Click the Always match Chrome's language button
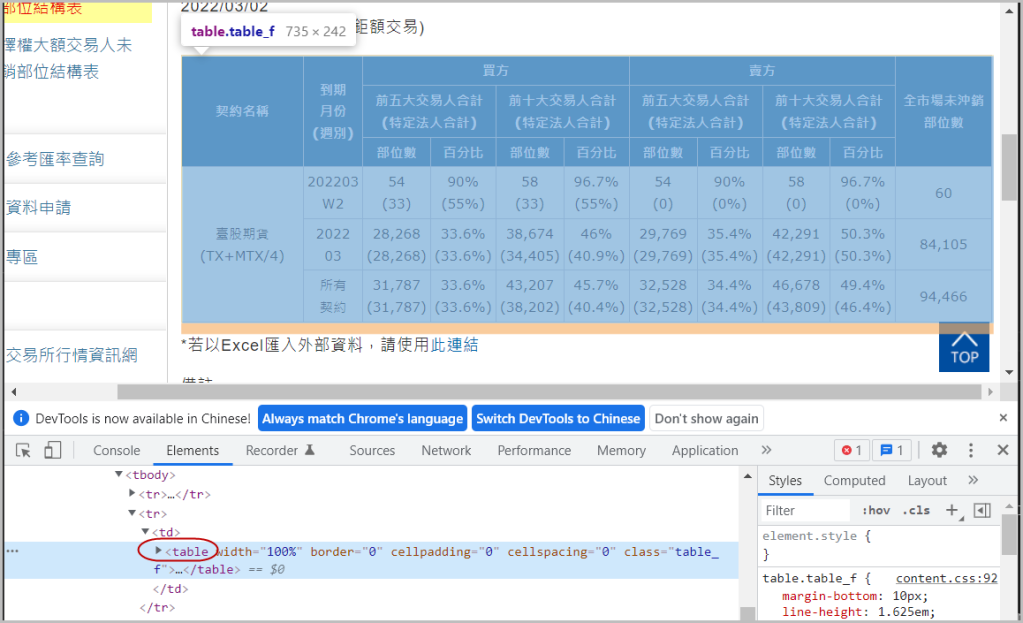The image size is (1023, 623). point(362,418)
